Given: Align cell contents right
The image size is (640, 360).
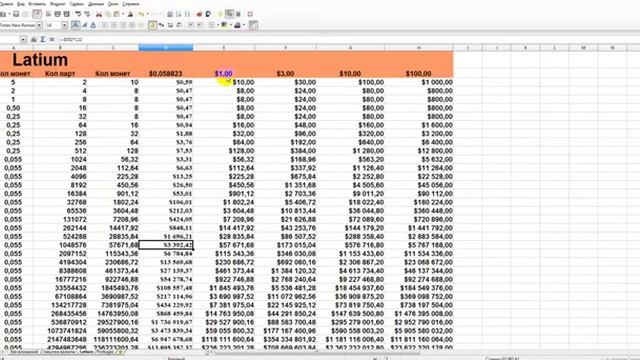Looking at the screenshot, I should point(123,25).
